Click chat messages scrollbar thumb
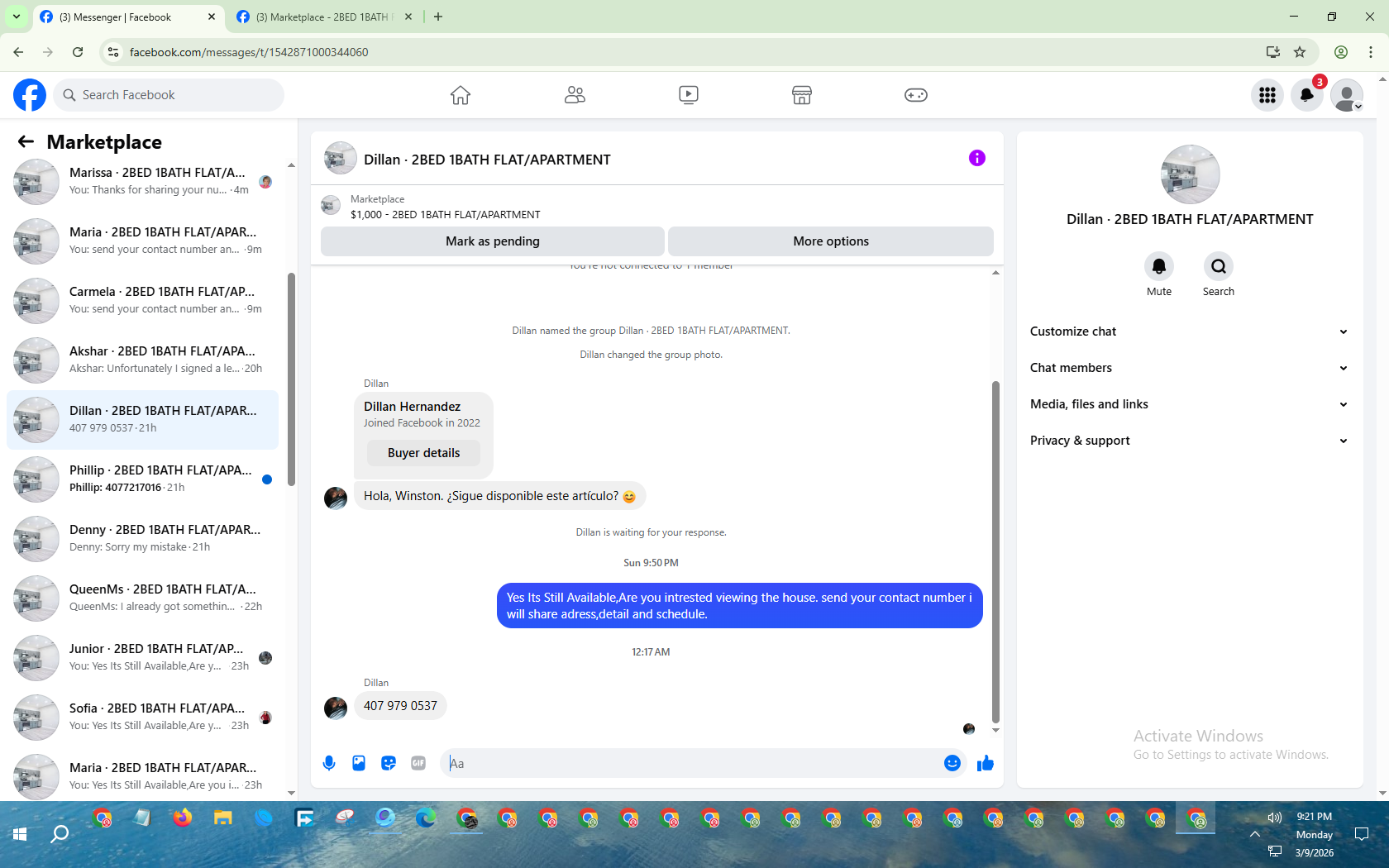 coord(995,552)
